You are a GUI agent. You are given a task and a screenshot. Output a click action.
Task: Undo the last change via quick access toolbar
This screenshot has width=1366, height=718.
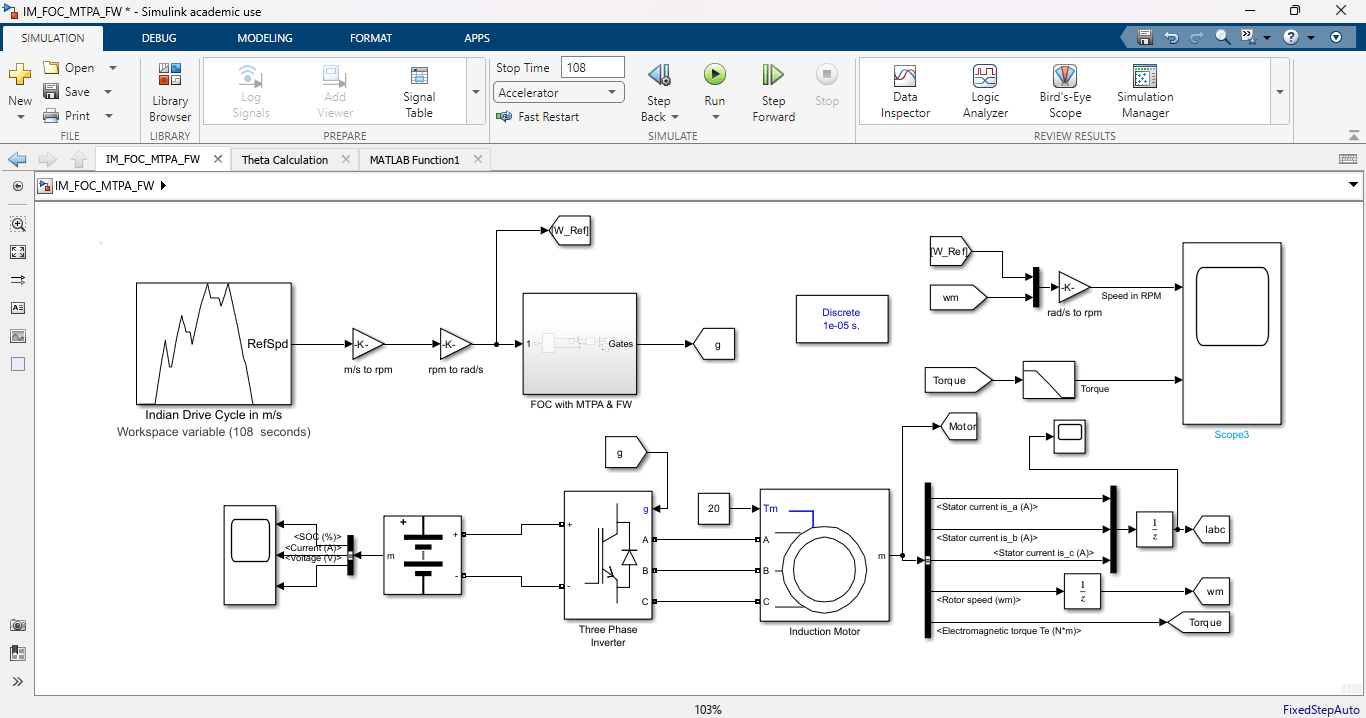tap(1170, 36)
